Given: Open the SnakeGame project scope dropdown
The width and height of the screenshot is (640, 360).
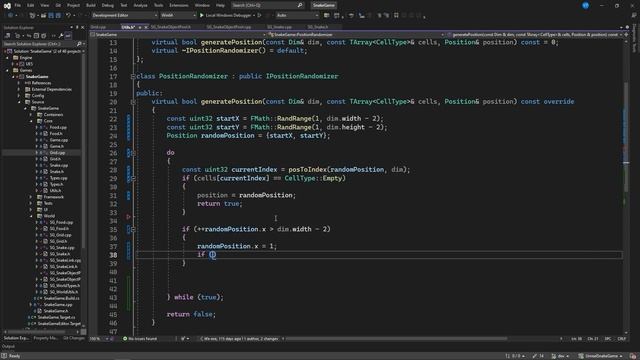Looking at the screenshot, I should [178, 35].
